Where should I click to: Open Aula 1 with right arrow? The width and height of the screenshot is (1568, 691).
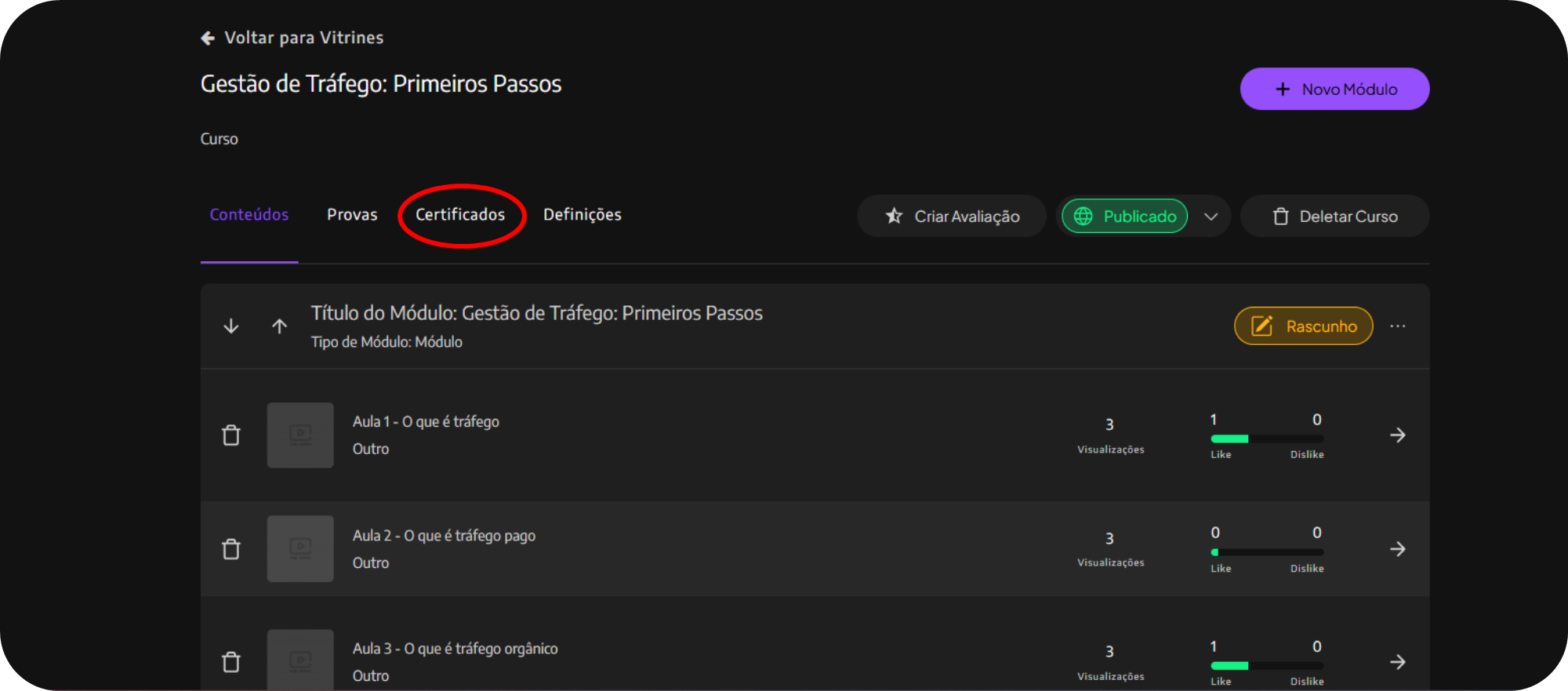(1397, 435)
